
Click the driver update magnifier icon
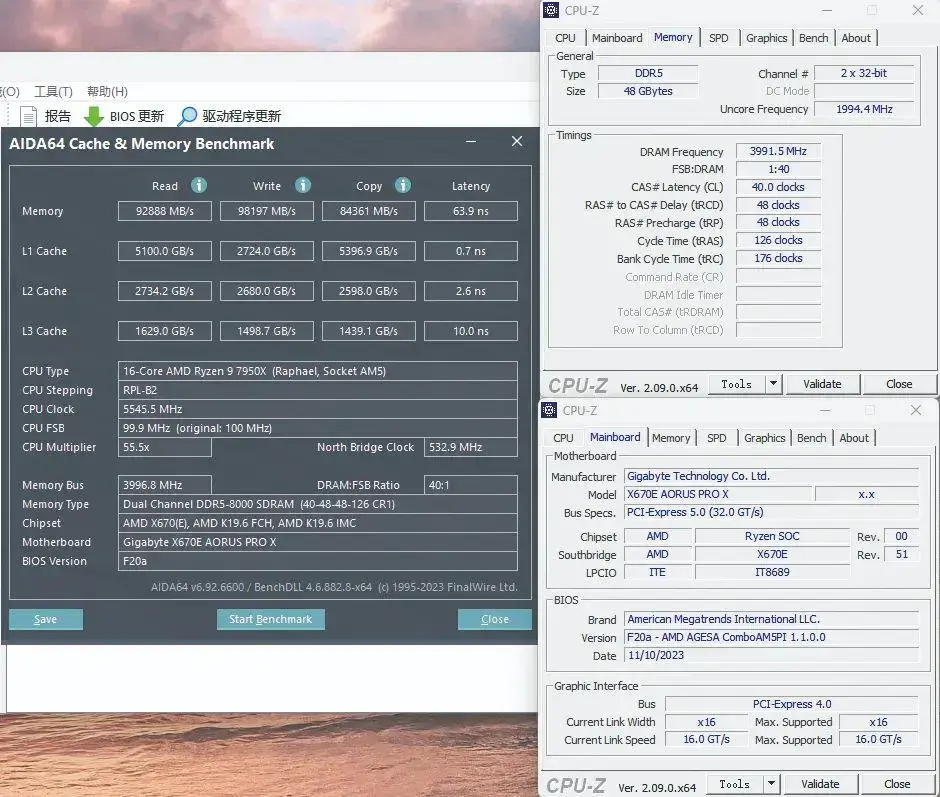187,116
